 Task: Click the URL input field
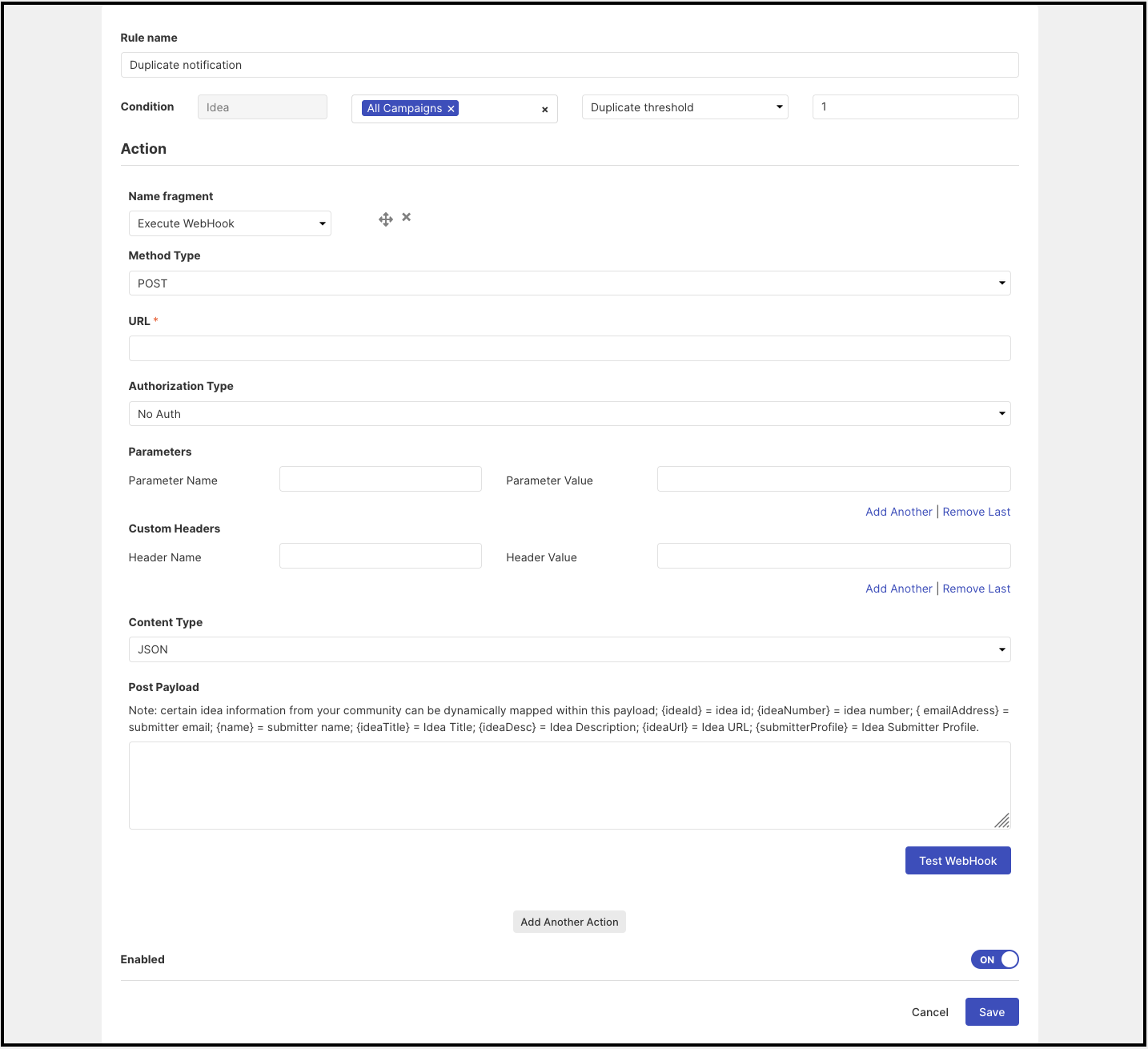pyautogui.click(x=570, y=348)
